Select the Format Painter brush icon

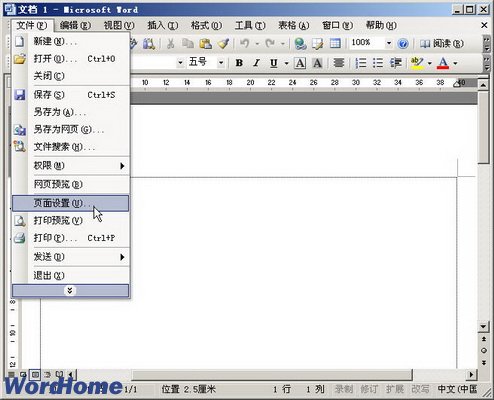223,43
